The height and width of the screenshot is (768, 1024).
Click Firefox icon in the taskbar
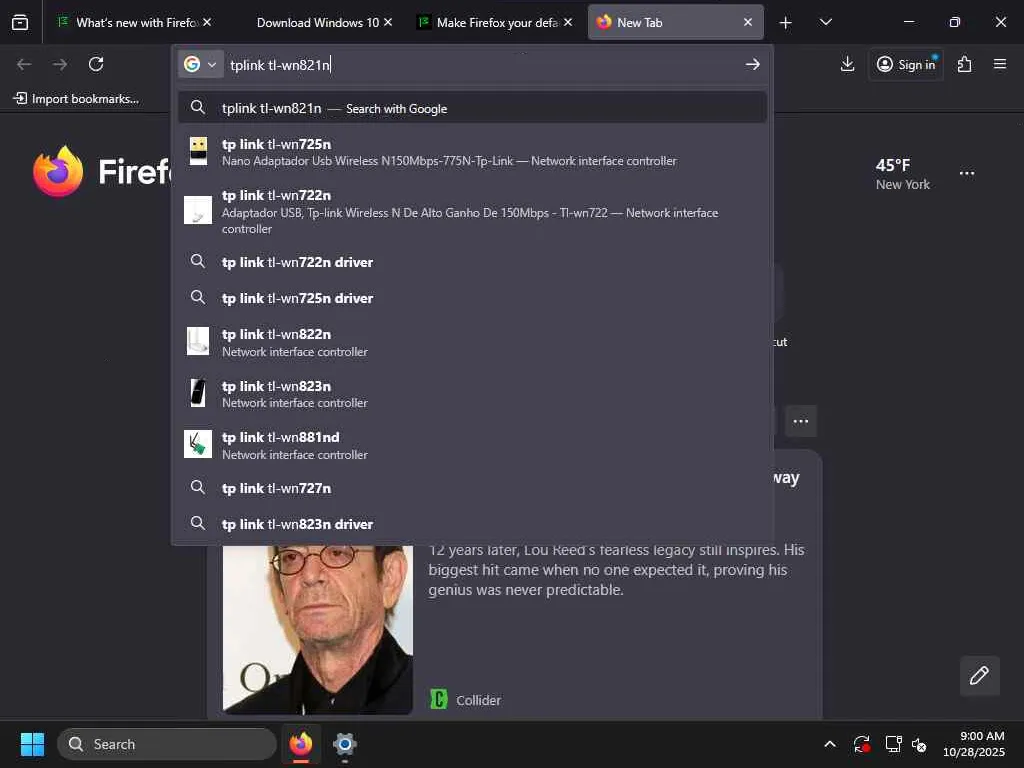301,744
